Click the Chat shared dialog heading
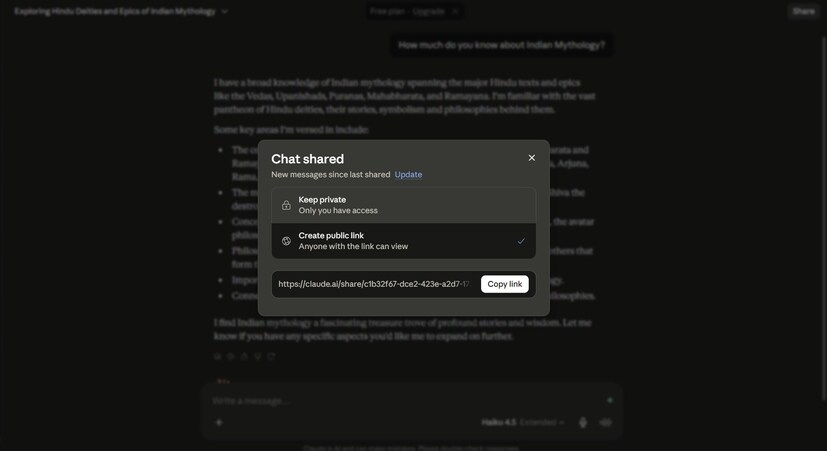 coord(307,159)
